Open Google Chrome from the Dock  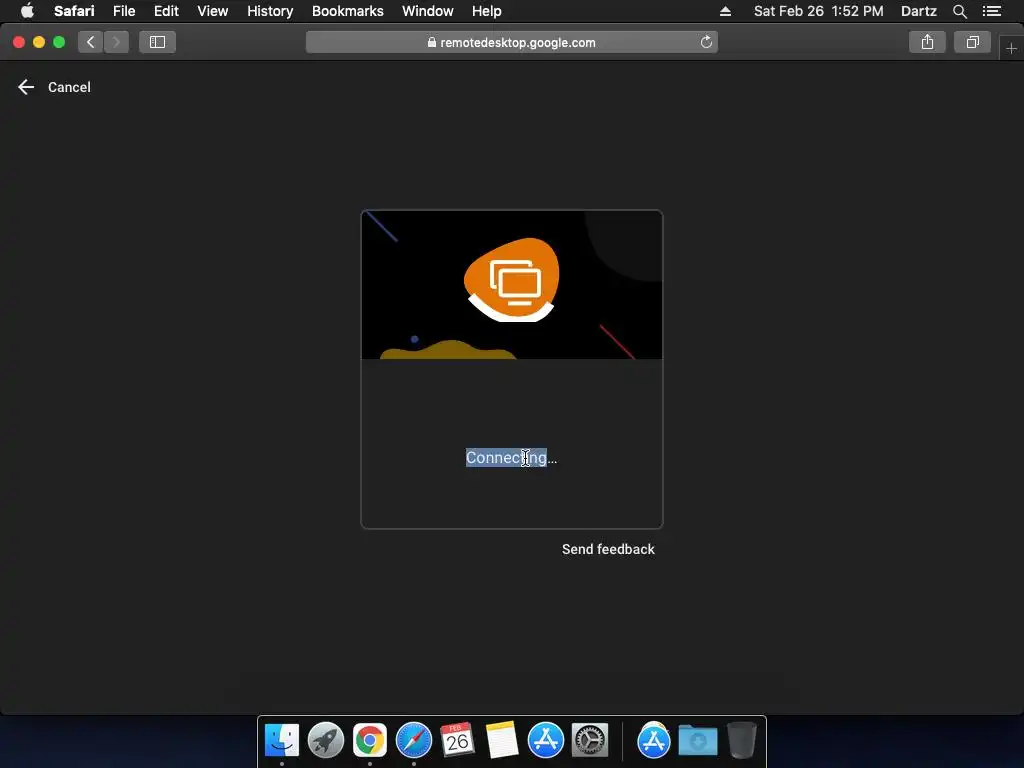pos(370,740)
